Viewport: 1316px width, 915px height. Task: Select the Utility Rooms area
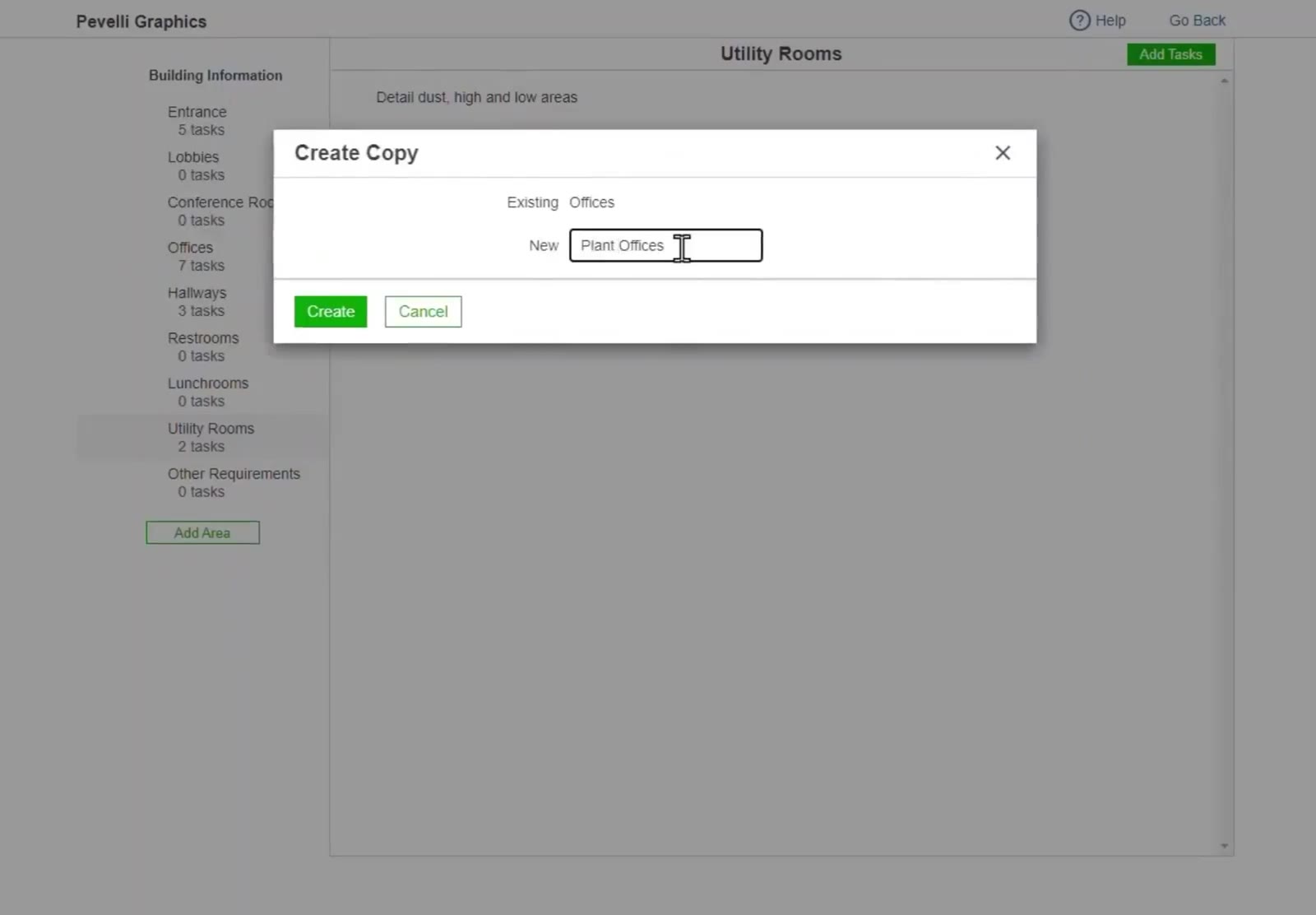203,437
